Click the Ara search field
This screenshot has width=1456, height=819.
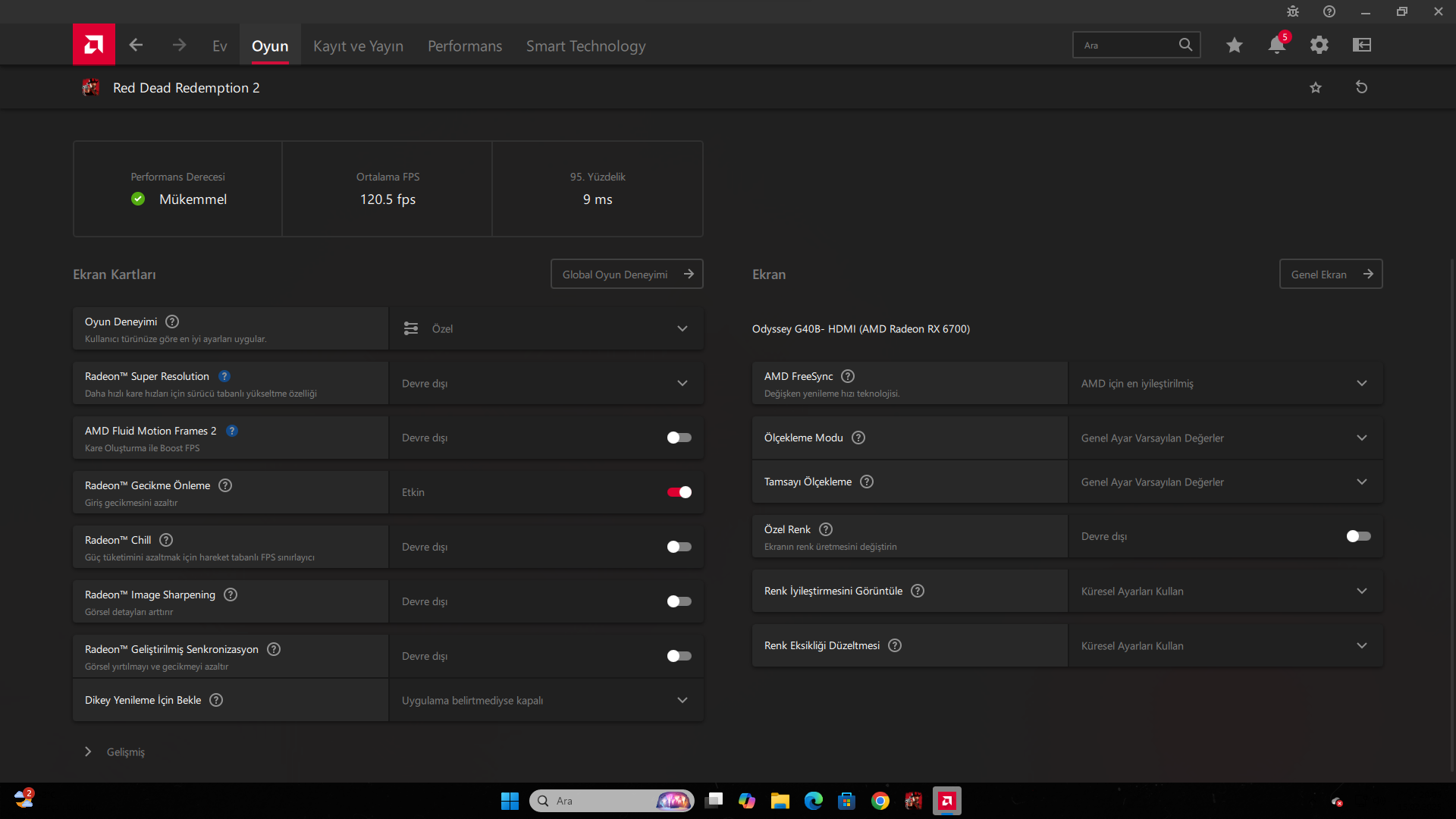point(1126,45)
